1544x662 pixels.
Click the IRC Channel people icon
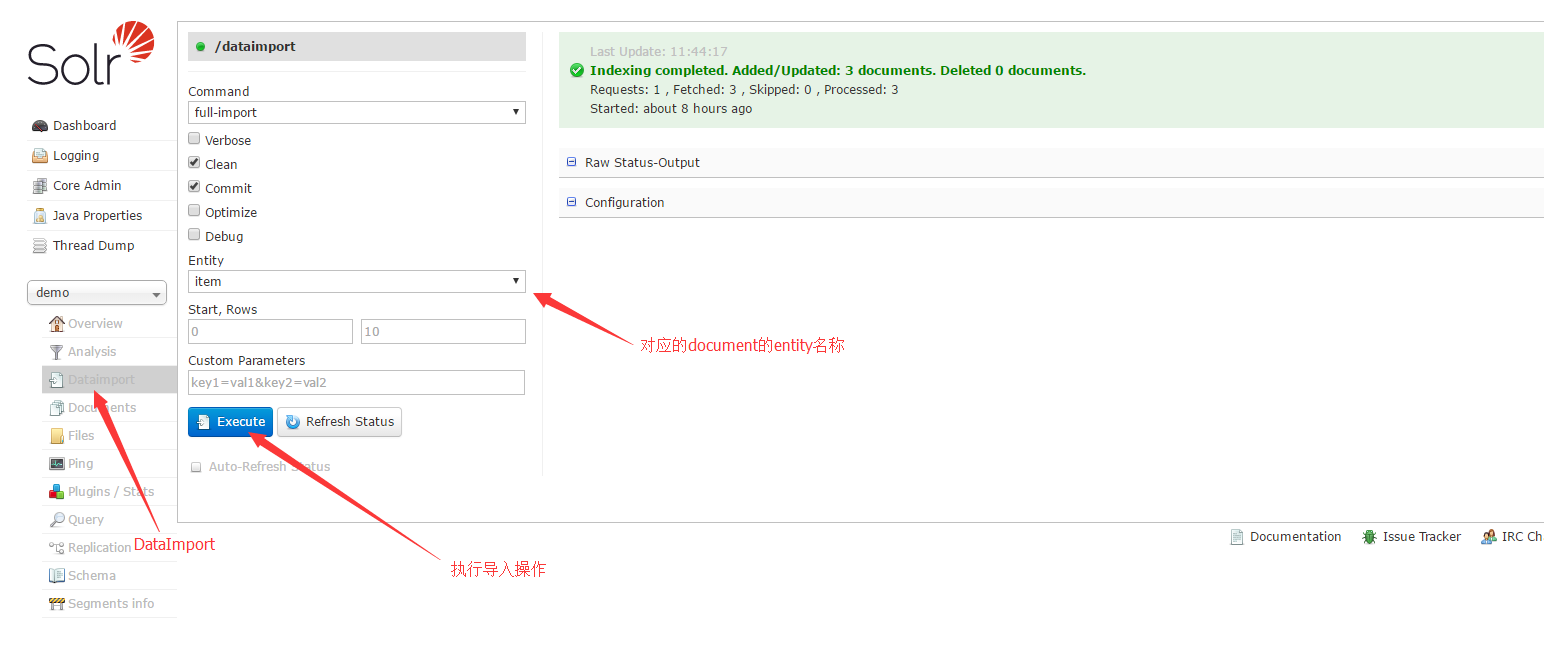point(1489,537)
